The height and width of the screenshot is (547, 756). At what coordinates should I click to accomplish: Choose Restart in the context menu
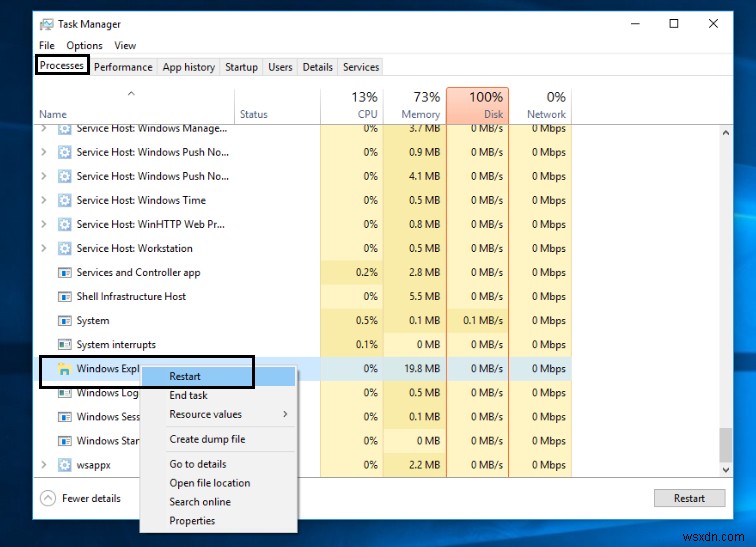[x=218, y=376]
